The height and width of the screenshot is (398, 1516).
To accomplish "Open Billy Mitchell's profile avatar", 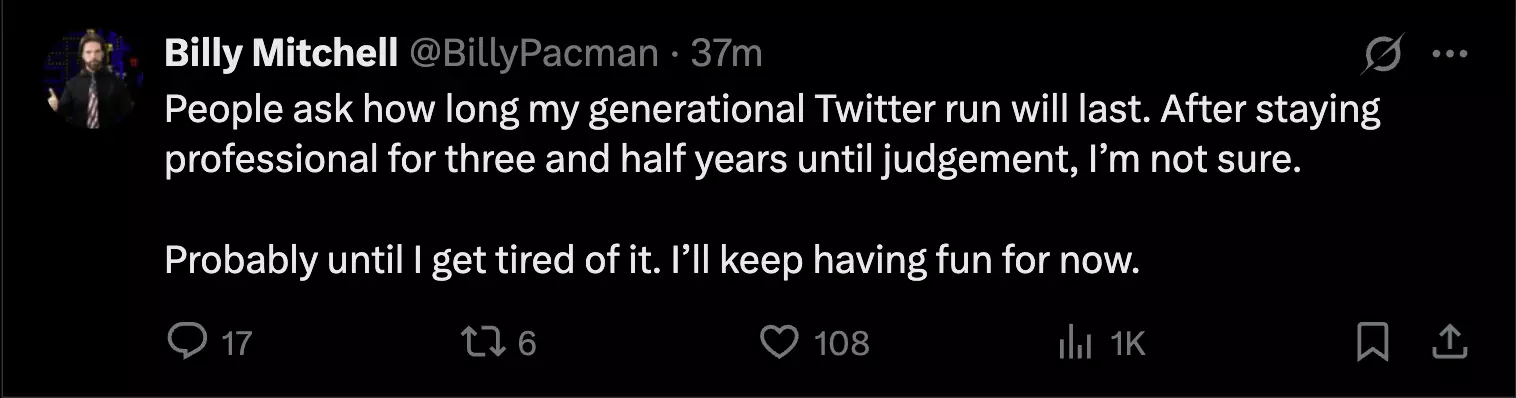I will tap(90, 81).
